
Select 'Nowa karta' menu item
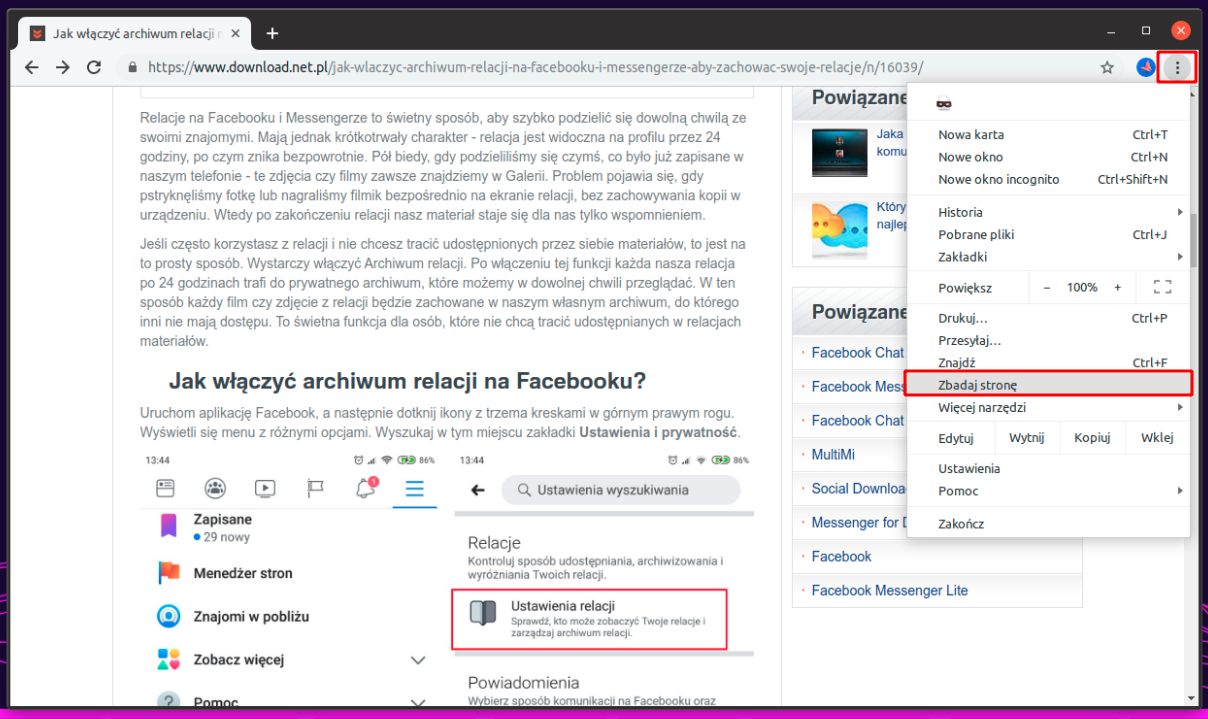click(x=1048, y=134)
